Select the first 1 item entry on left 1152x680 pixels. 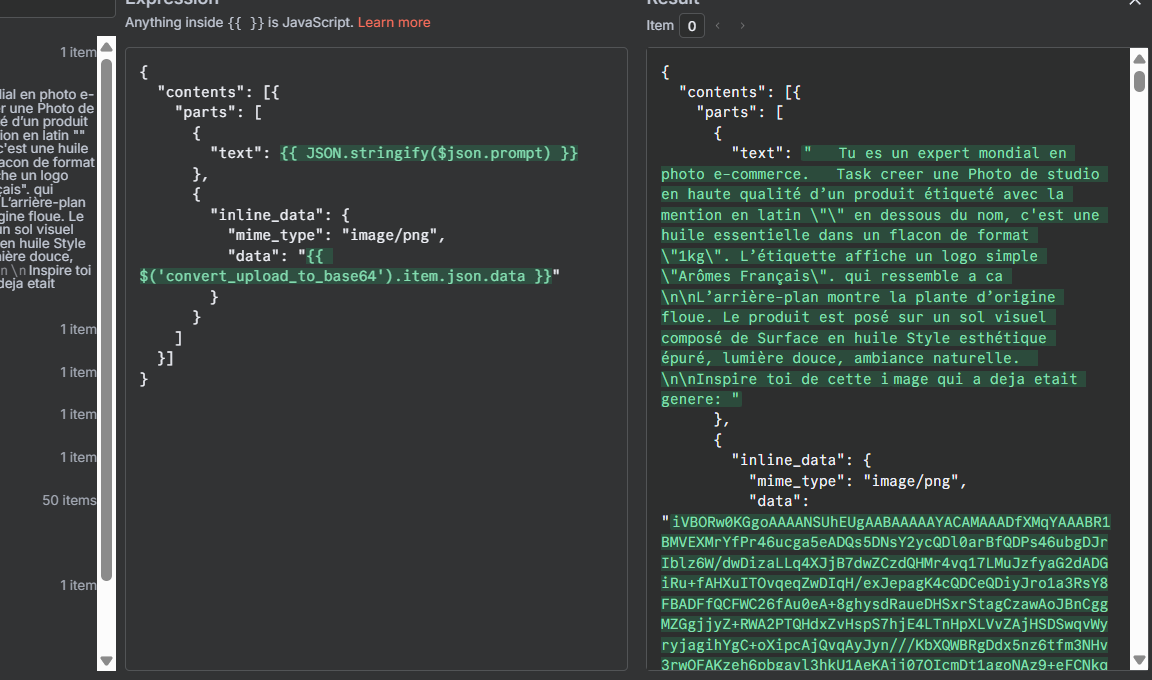(x=80, y=51)
